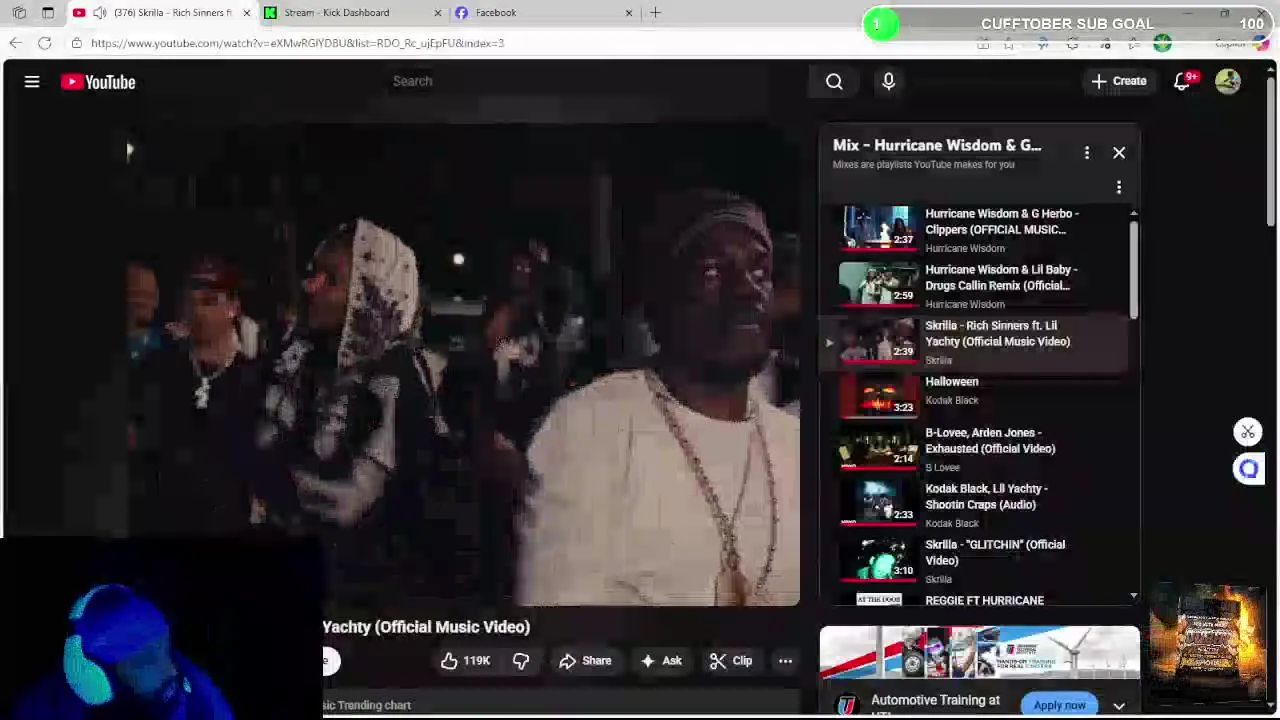This screenshot has height=720, width=1280.
Task: Expand the Automotive Training ad chevron
Action: (1119, 705)
